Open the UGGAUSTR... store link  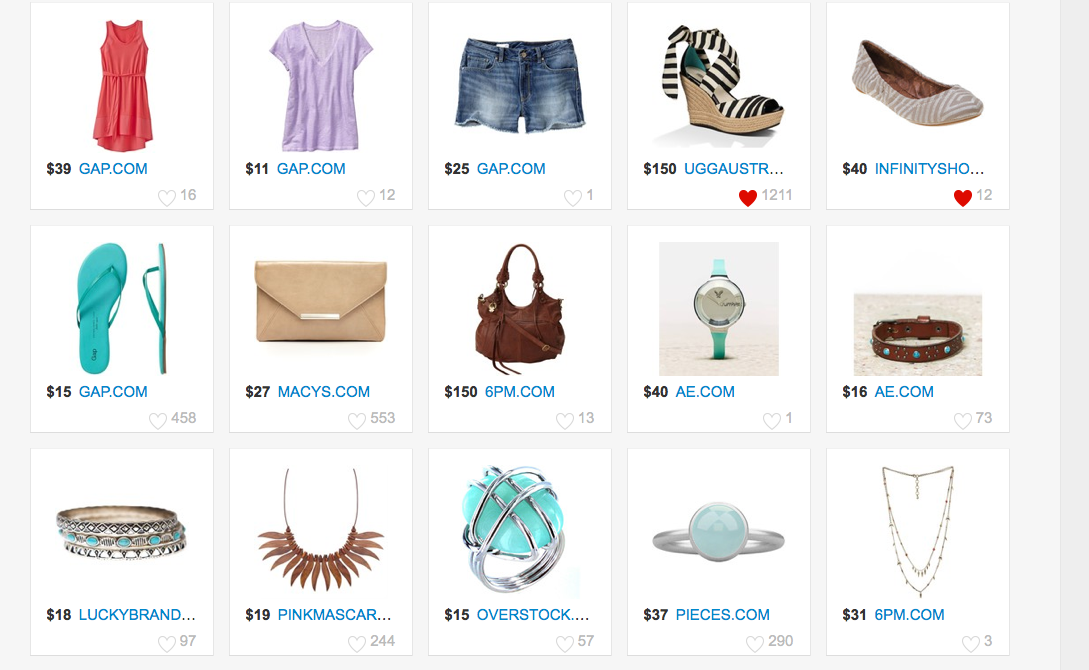tap(733, 169)
